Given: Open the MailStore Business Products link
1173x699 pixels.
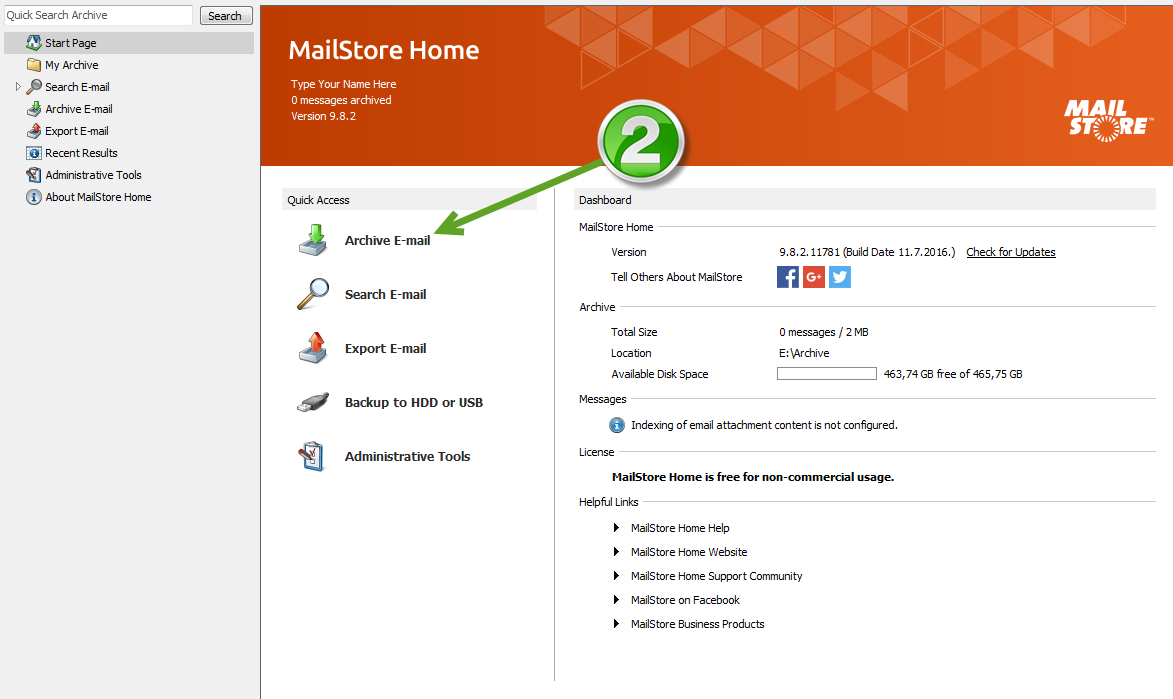Looking at the screenshot, I should [698, 623].
